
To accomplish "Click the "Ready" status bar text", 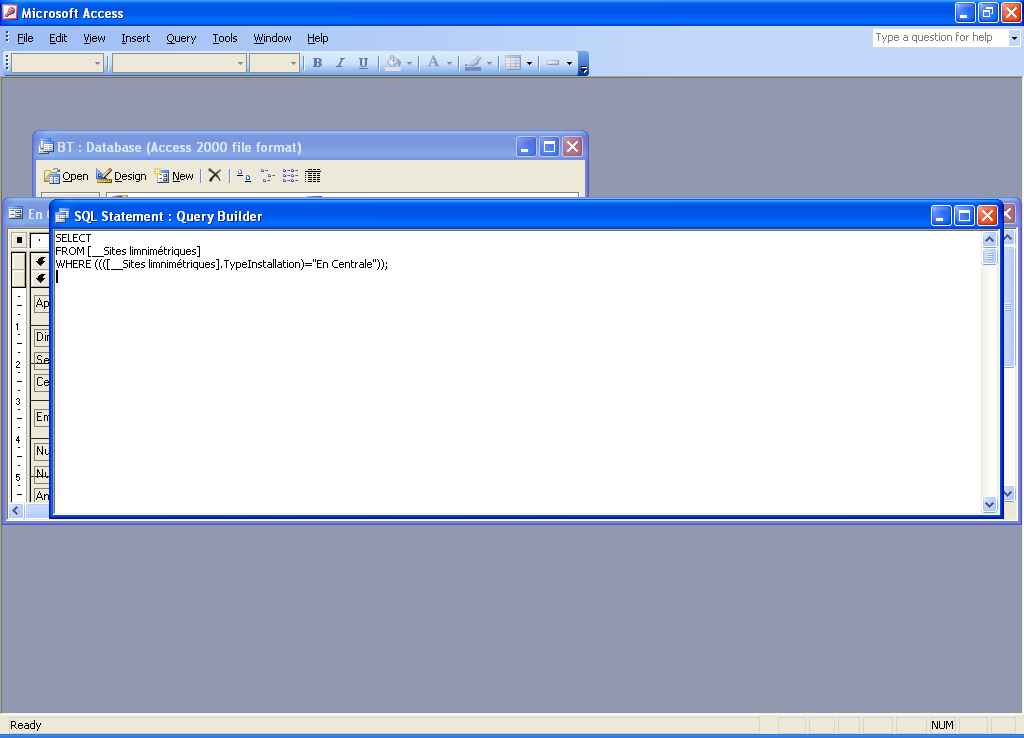I will pyautogui.click(x=25, y=725).
